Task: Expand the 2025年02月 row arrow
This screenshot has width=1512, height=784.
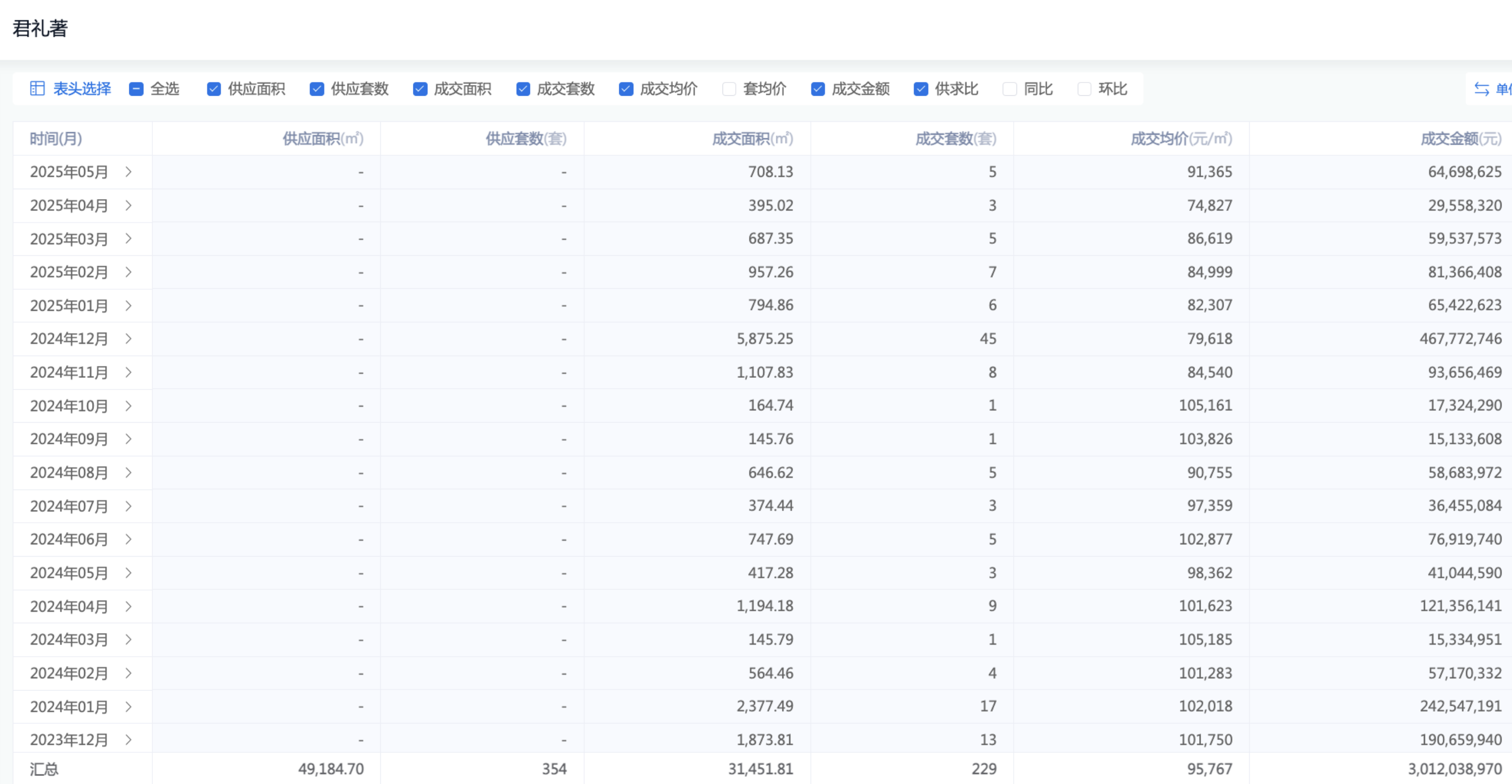Action: [128, 272]
